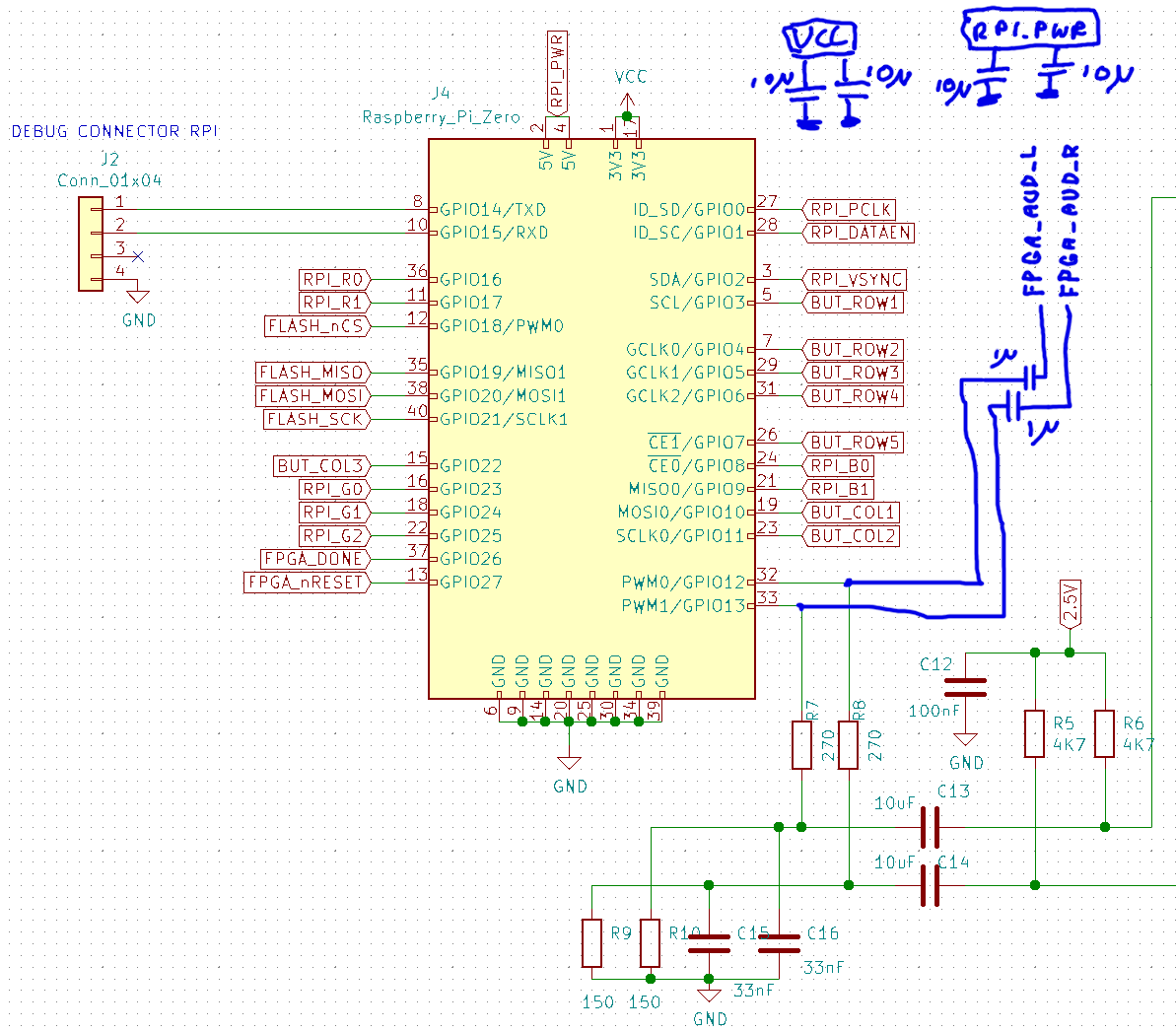Click the no-connect X marker on J2 pin 3
Image resolution: width=1176 pixels, height=1032 pixels.
click(137, 256)
